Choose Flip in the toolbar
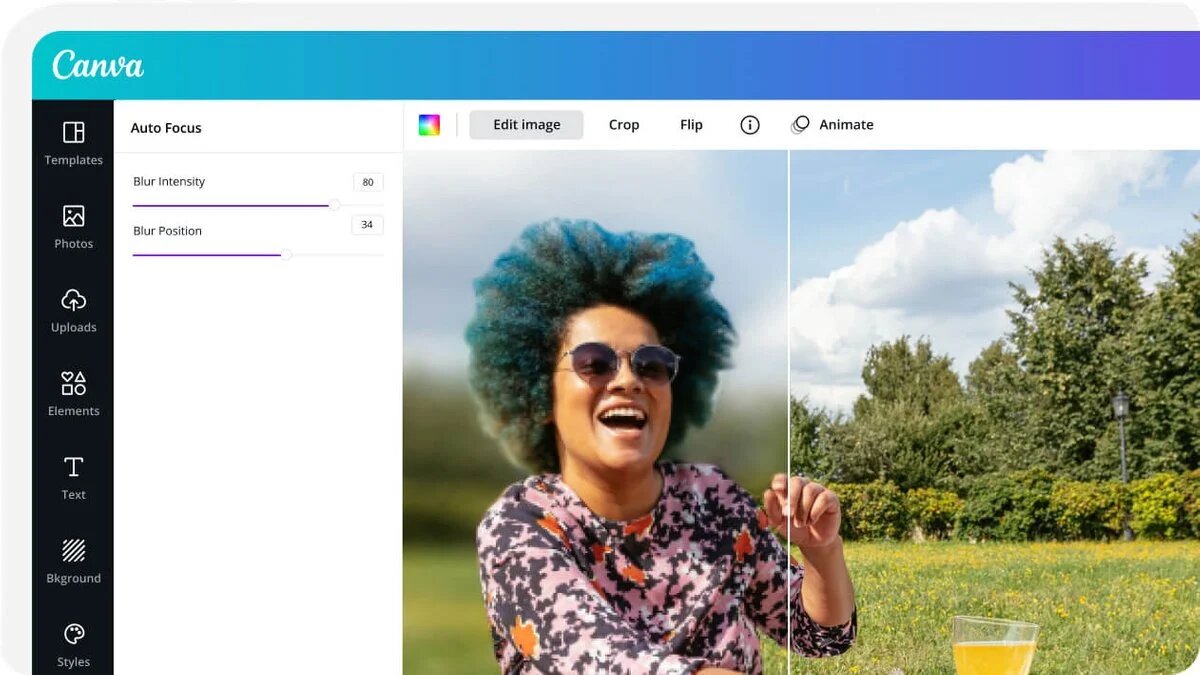The image size is (1200, 675). pos(691,125)
